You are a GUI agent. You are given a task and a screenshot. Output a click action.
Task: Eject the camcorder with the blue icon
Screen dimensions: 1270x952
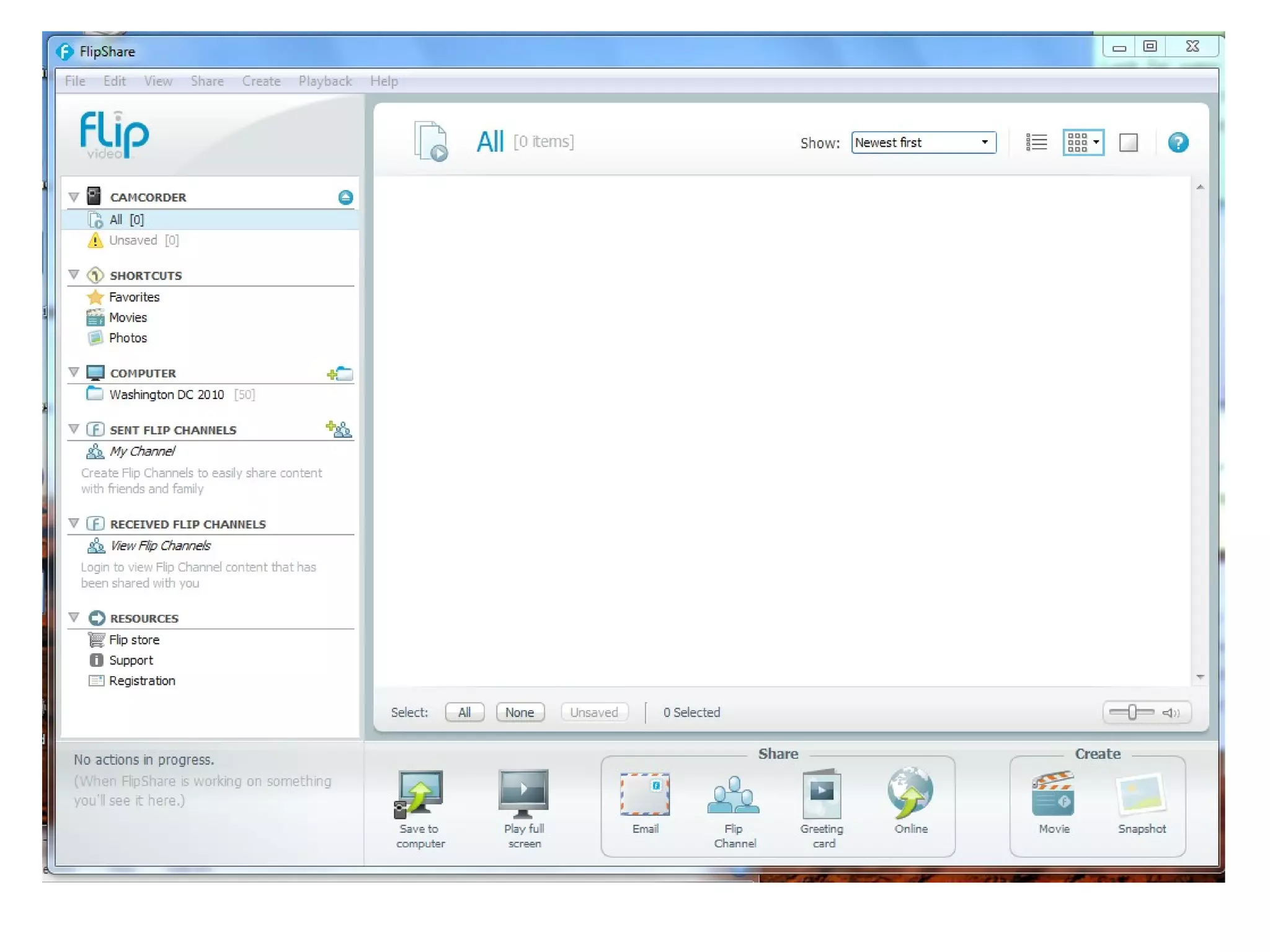[x=345, y=197]
